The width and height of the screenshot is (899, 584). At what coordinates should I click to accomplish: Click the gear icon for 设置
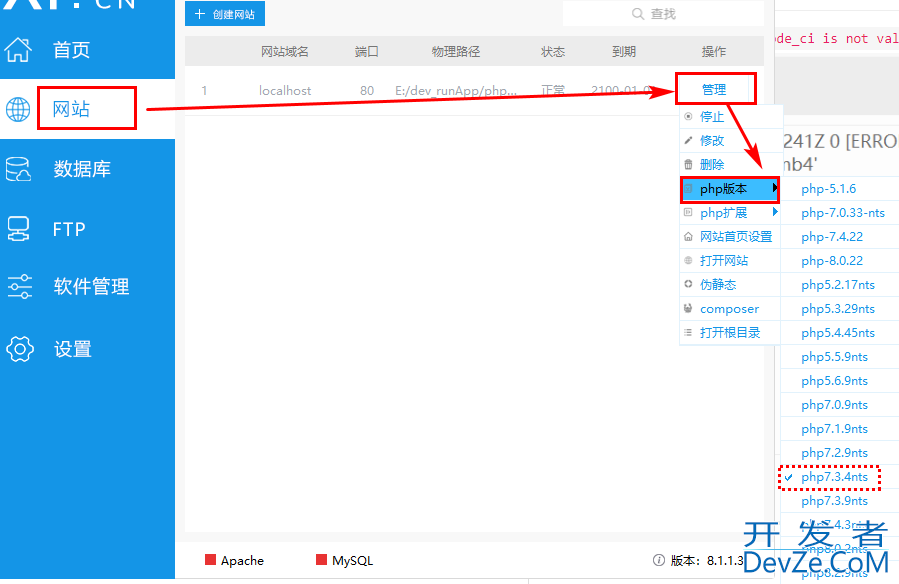pos(20,348)
